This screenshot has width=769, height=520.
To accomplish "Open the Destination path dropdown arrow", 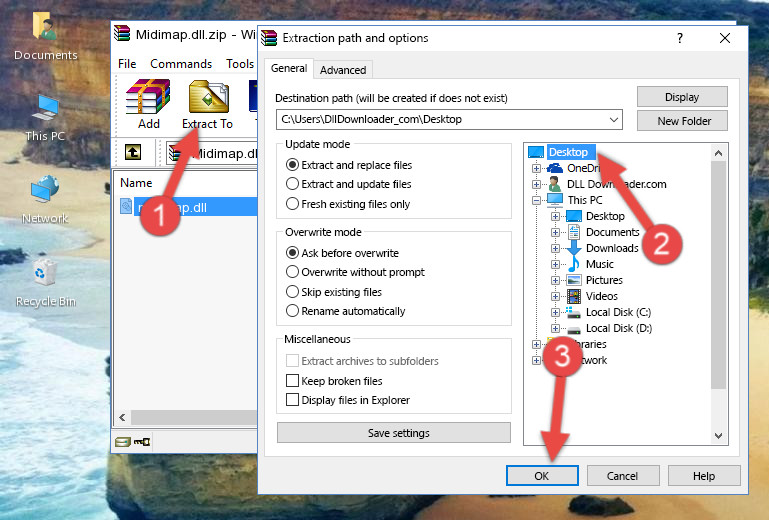I will click(613, 120).
